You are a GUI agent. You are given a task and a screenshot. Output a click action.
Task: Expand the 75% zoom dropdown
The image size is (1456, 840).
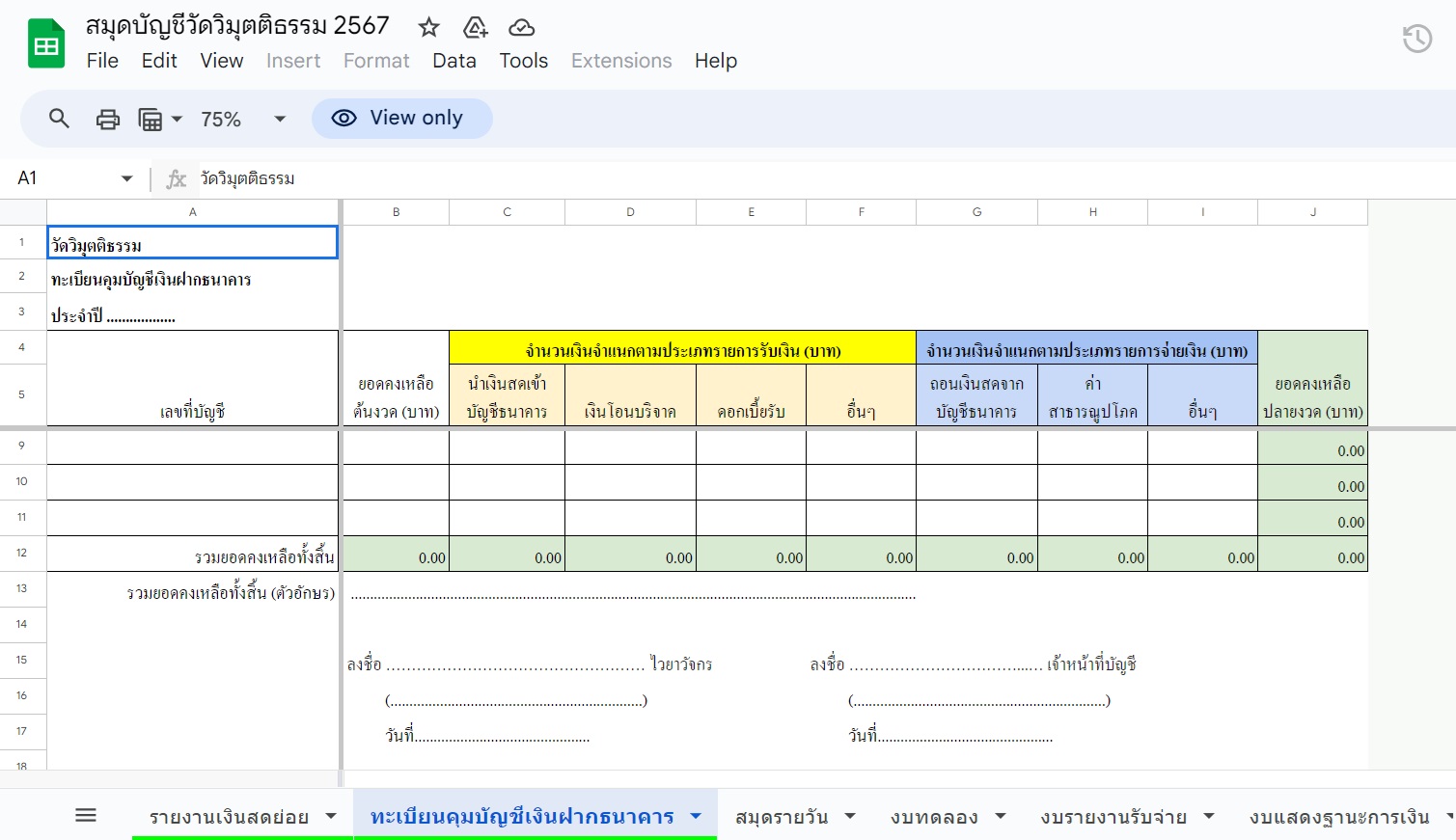[280, 119]
